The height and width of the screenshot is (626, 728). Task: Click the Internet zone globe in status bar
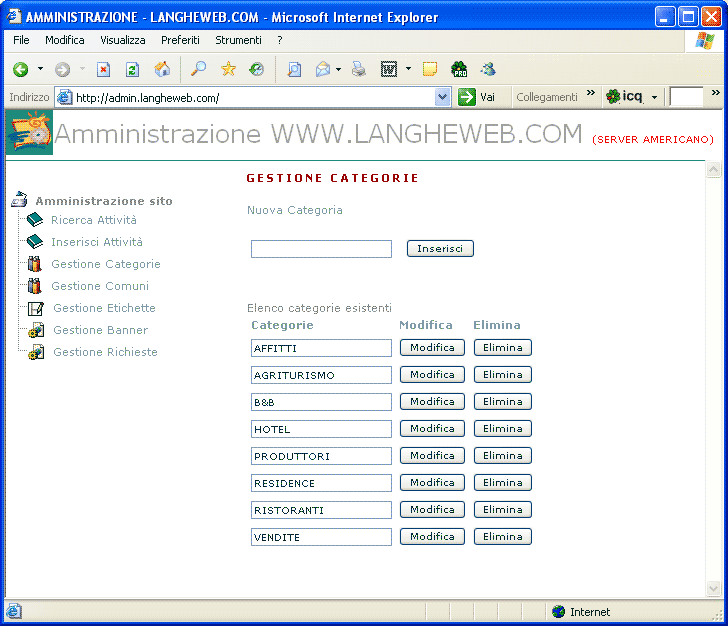click(559, 612)
